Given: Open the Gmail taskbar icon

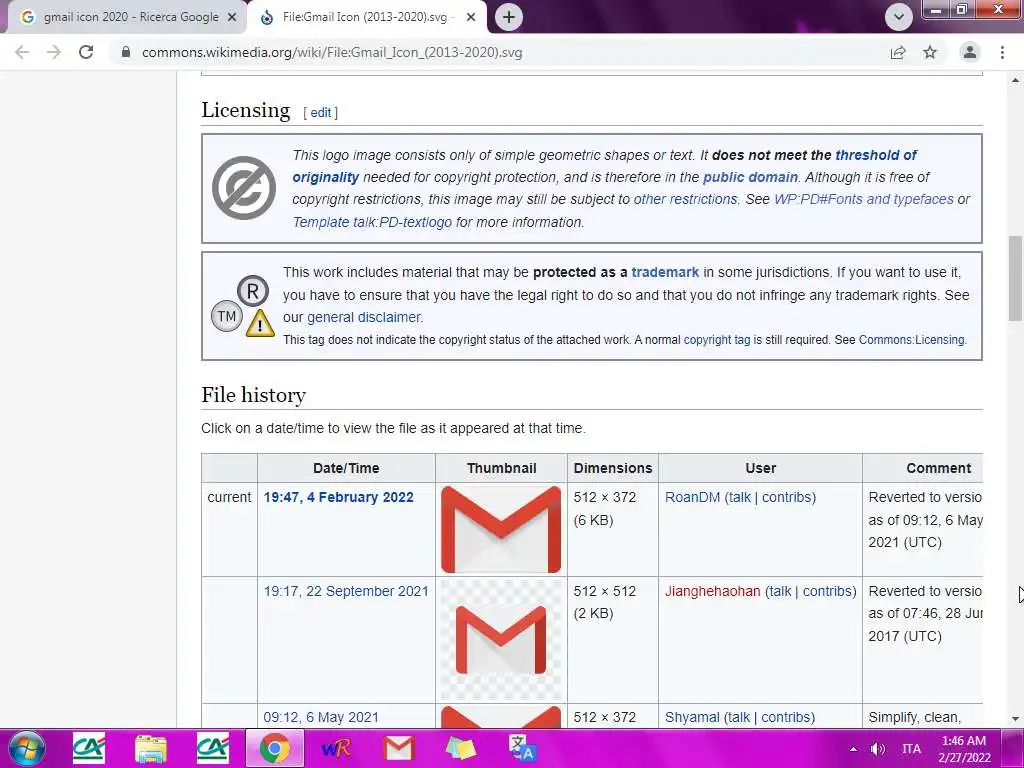Looking at the screenshot, I should (x=398, y=748).
